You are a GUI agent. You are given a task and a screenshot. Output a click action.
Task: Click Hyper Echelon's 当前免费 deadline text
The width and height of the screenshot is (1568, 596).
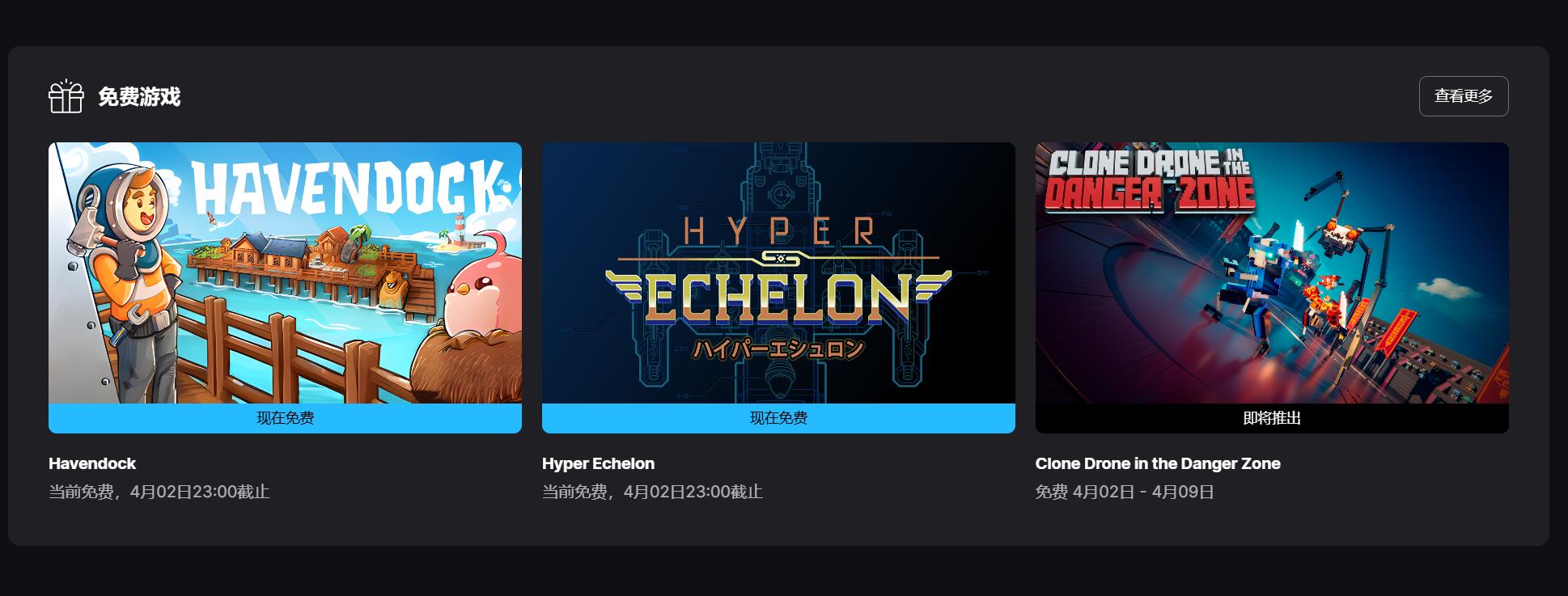click(x=652, y=492)
